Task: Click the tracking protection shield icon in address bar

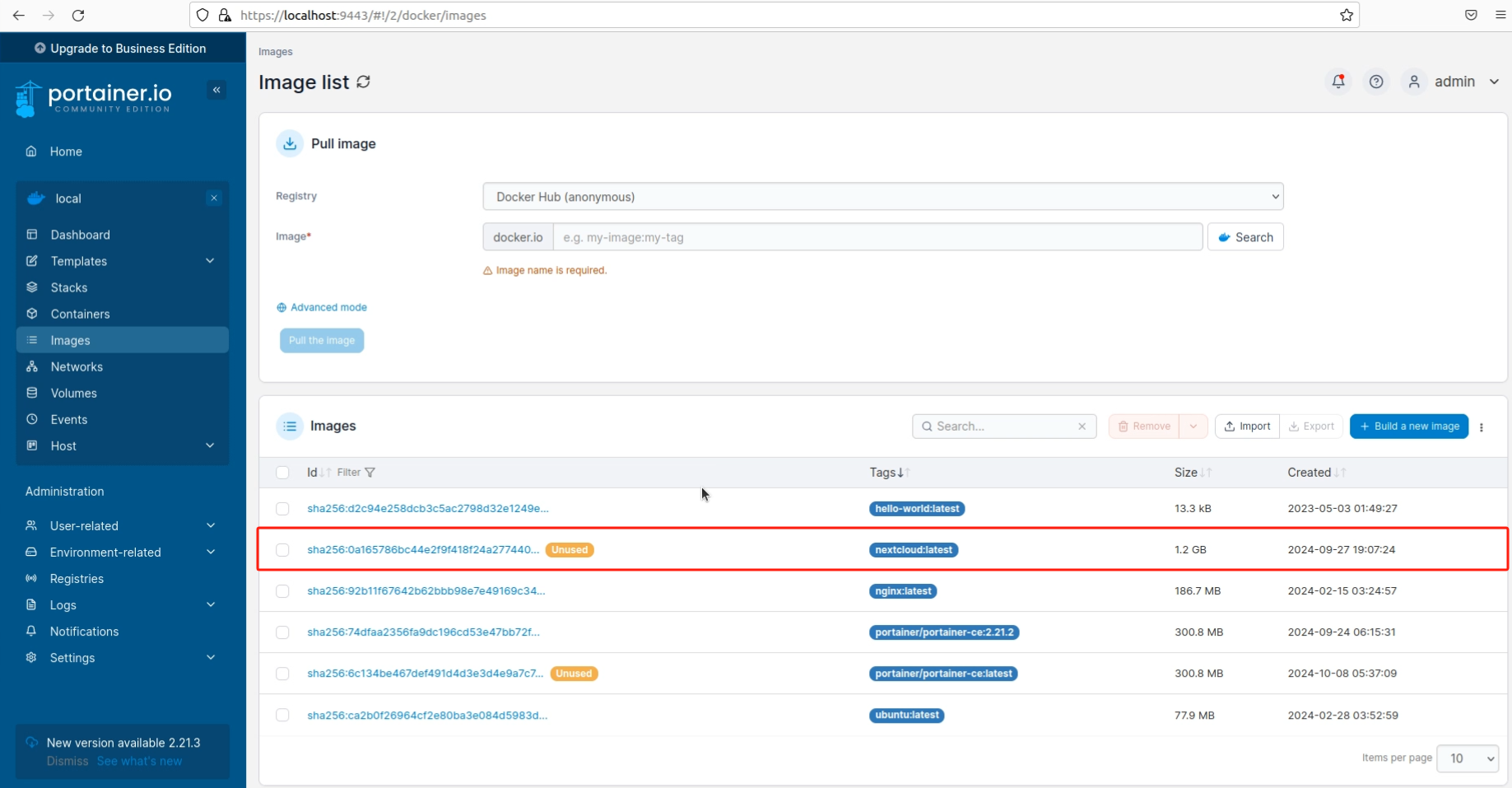Action: [202, 15]
